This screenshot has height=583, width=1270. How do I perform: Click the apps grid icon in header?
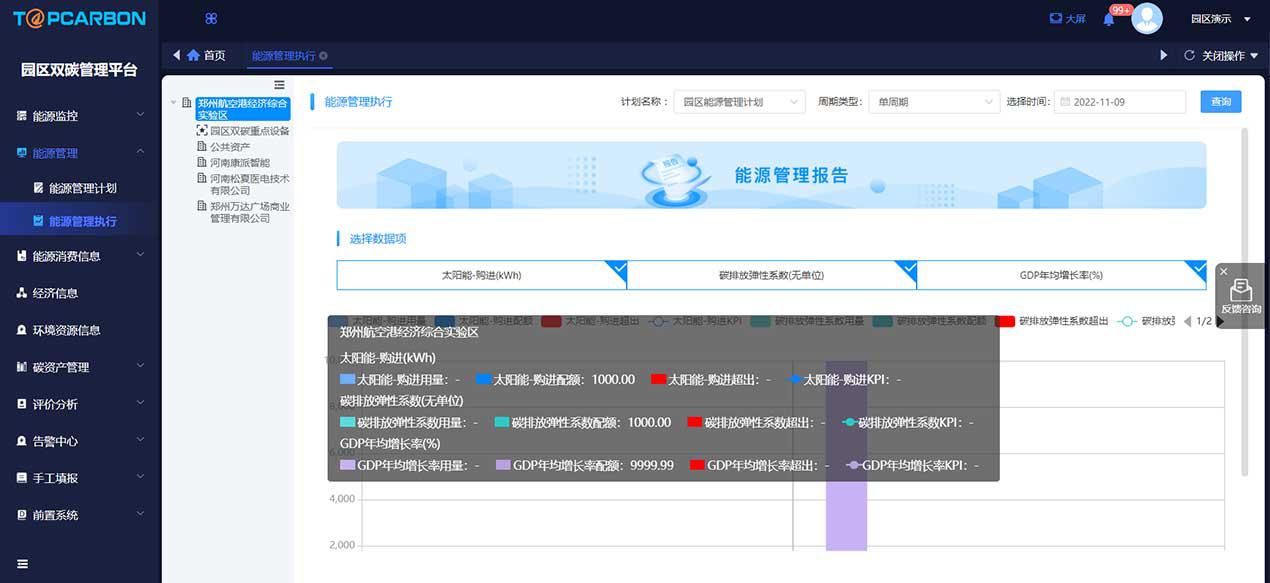(x=211, y=19)
